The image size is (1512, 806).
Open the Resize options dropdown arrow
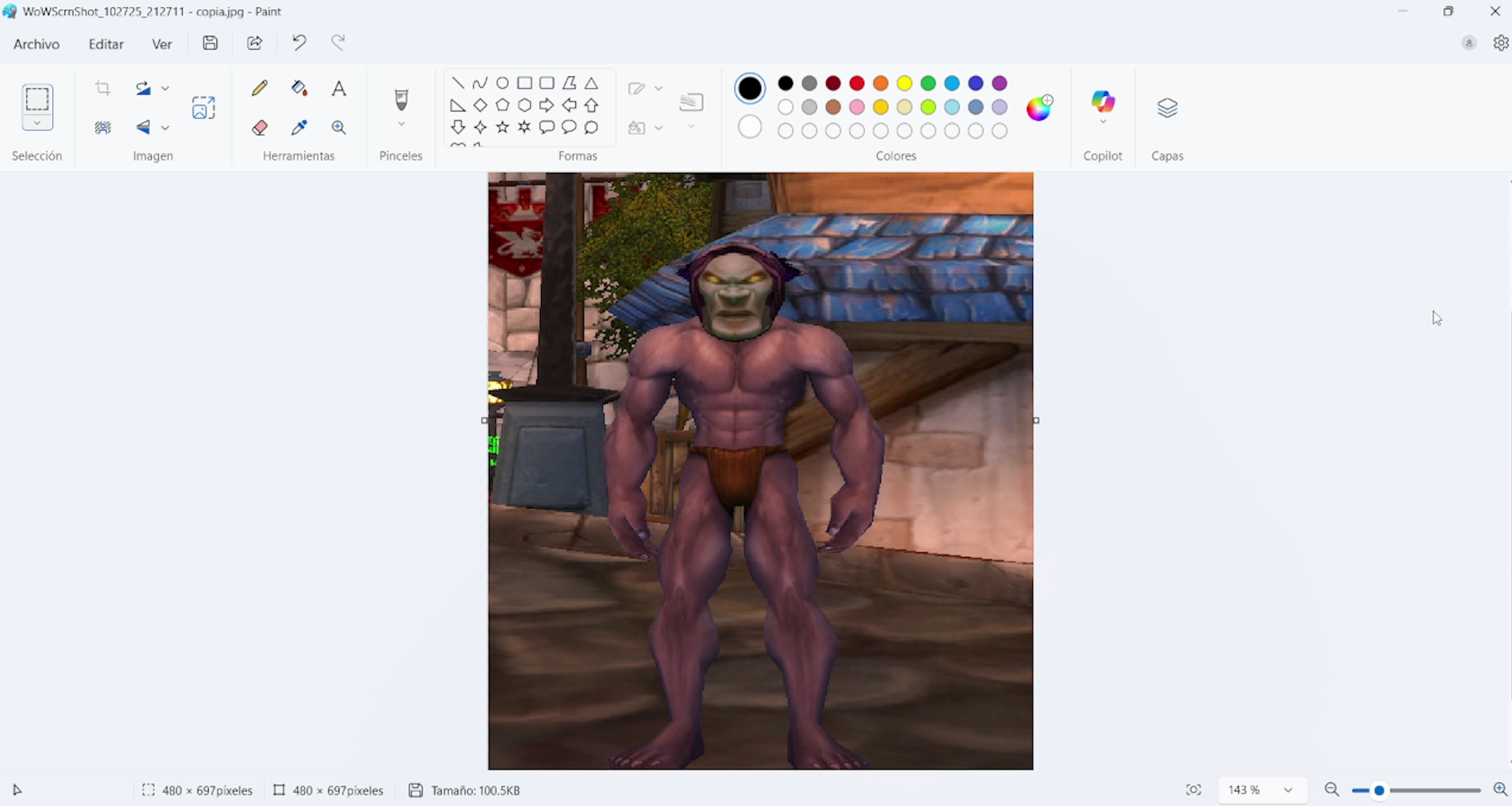(x=165, y=88)
